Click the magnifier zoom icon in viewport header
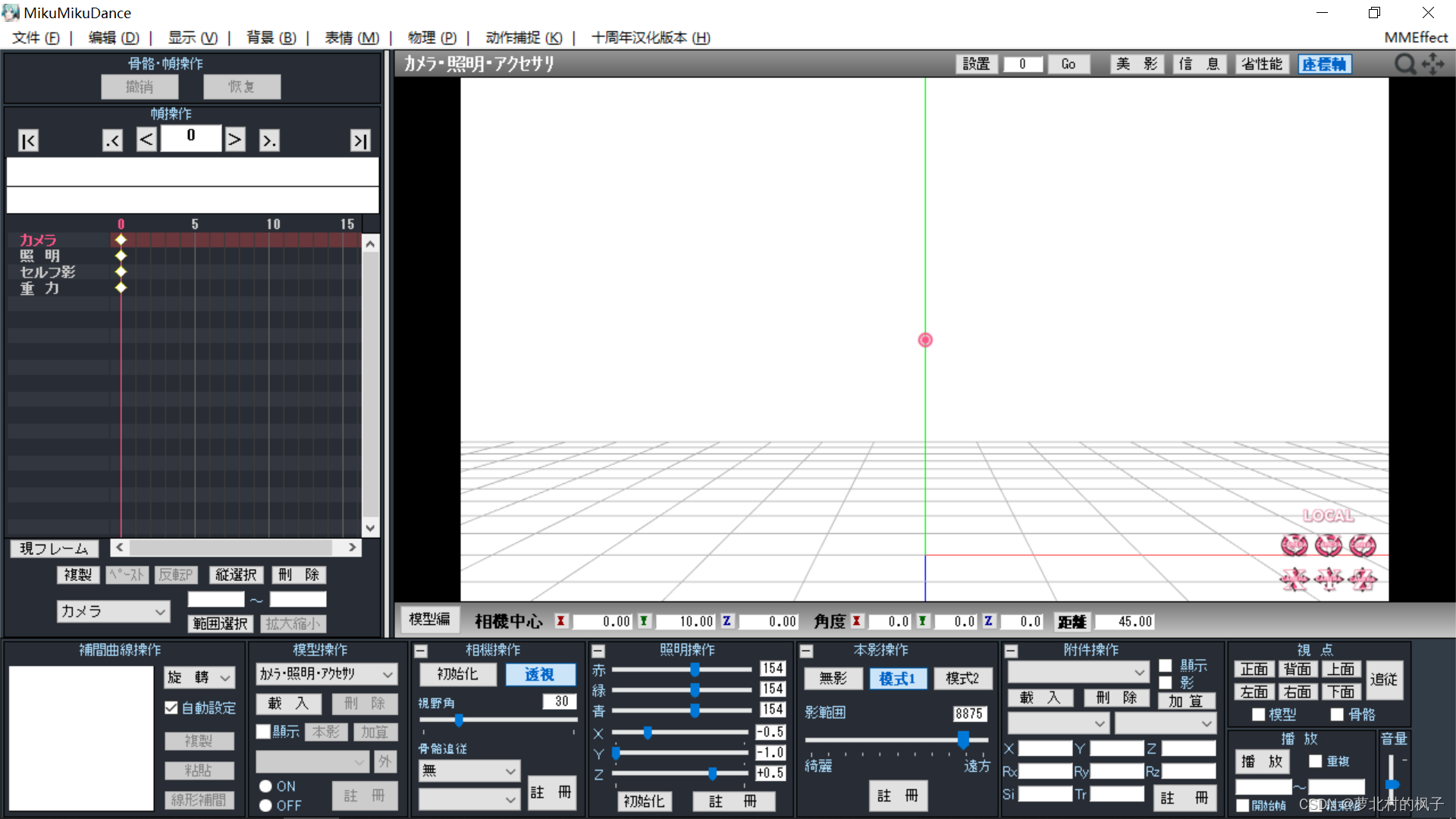The width and height of the screenshot is (1456, 819). [x=1405, y=64]
